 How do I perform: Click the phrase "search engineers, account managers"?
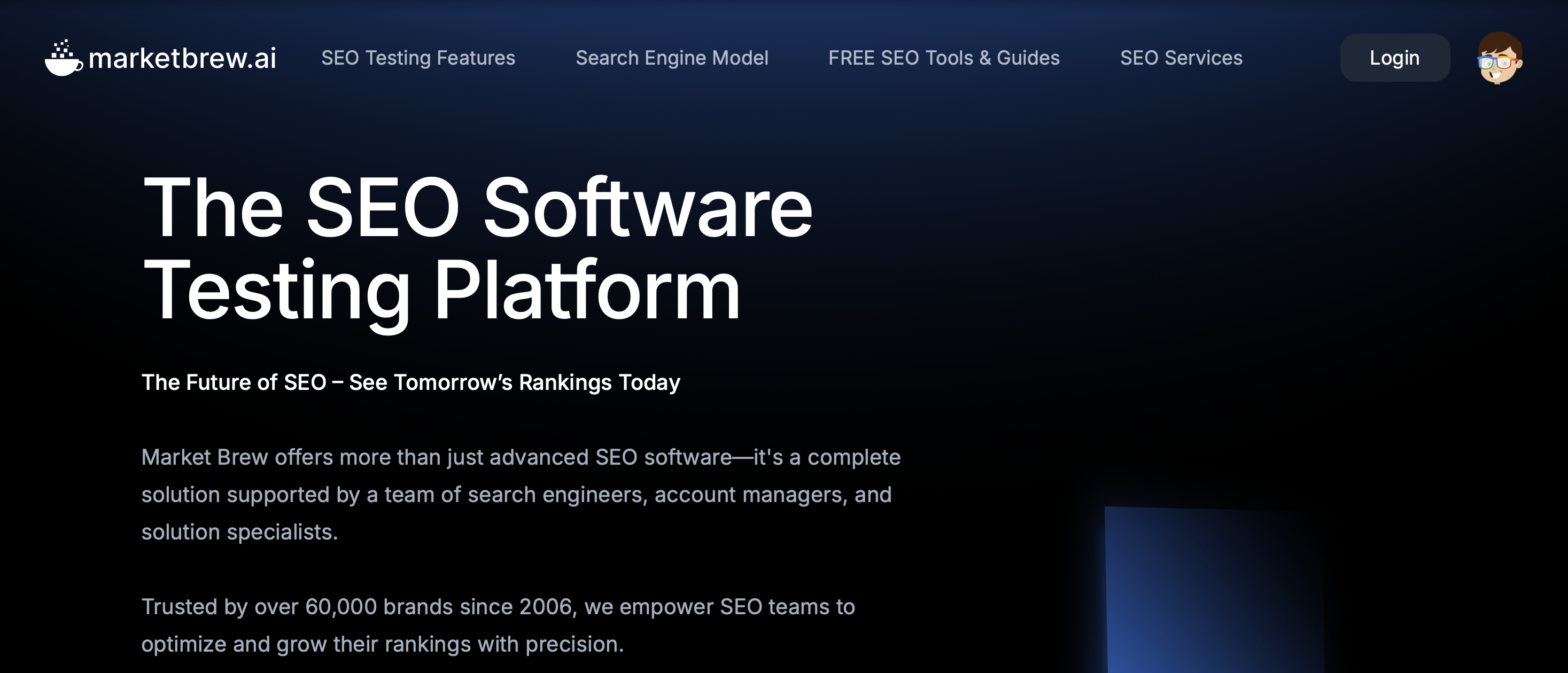pos(655,495)
